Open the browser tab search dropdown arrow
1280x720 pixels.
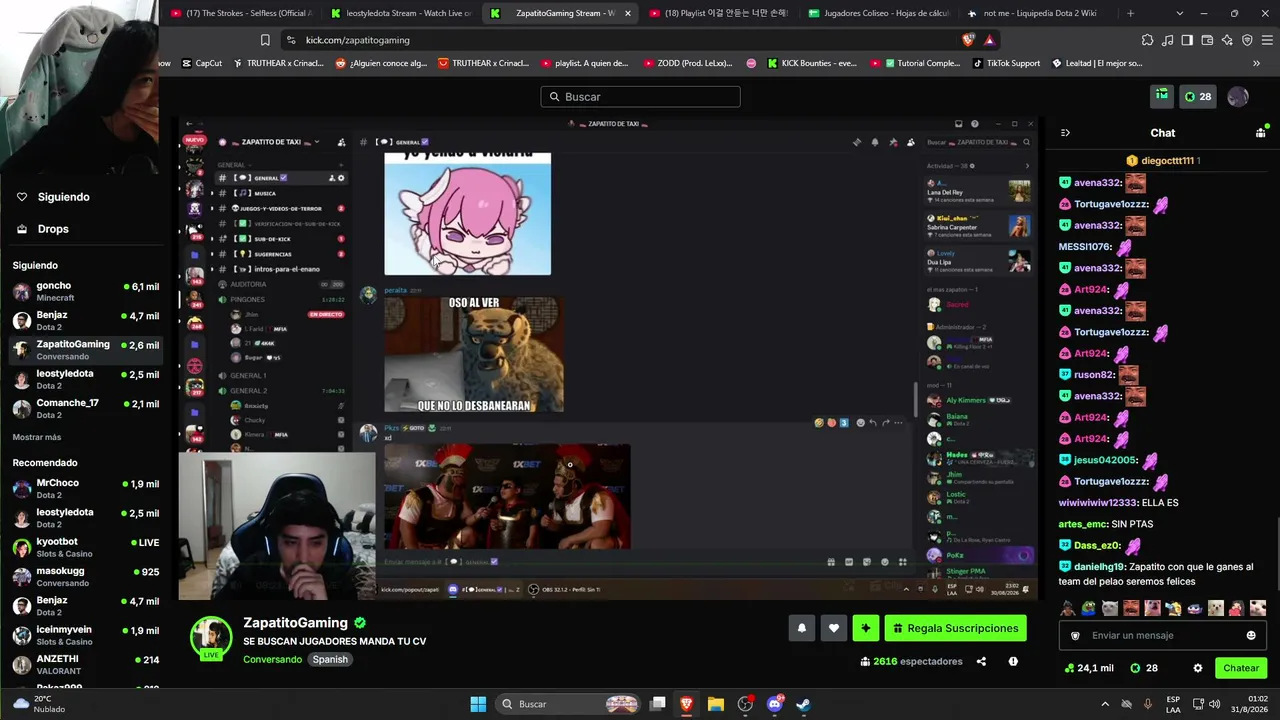pyautogui.click(x=1180, y=13)
